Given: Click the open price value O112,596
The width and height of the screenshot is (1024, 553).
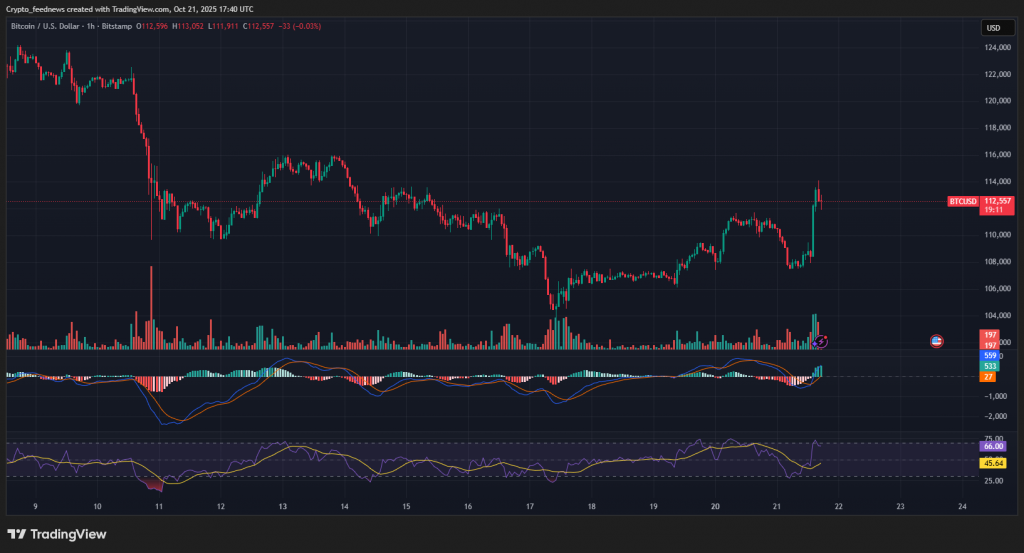Looking at the screenshot, I should click(x=154, y=26).
